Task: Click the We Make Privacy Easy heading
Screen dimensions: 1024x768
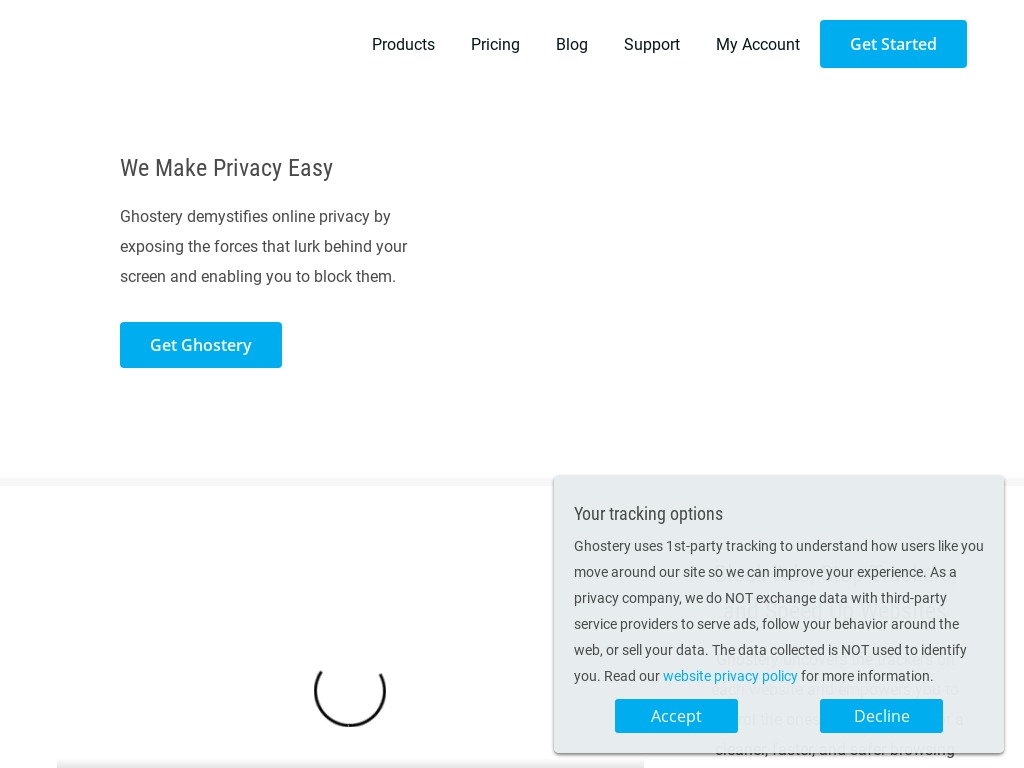Action: click(227, 168)
